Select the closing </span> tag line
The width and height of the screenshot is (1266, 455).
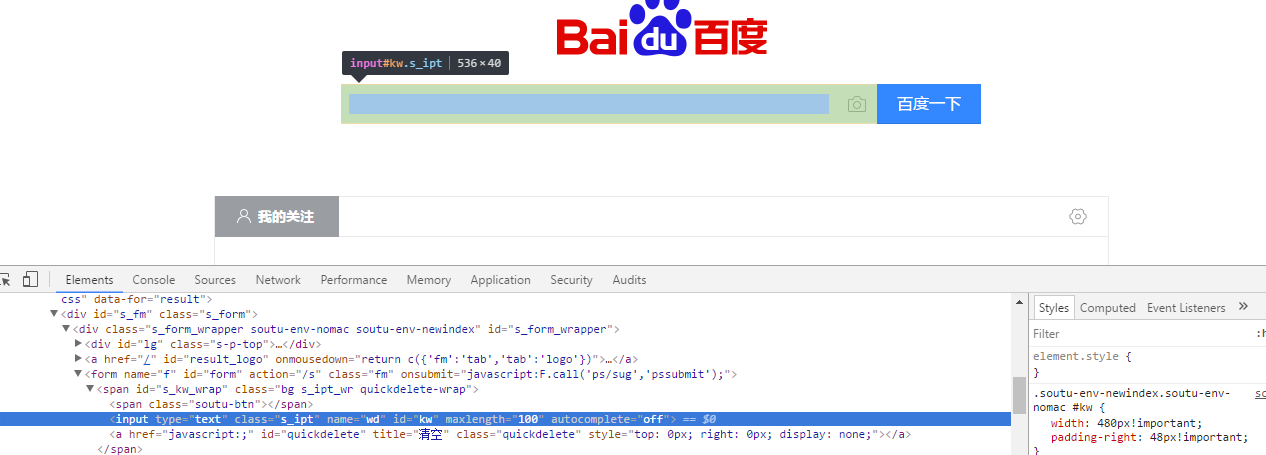[x=120, y=450]
